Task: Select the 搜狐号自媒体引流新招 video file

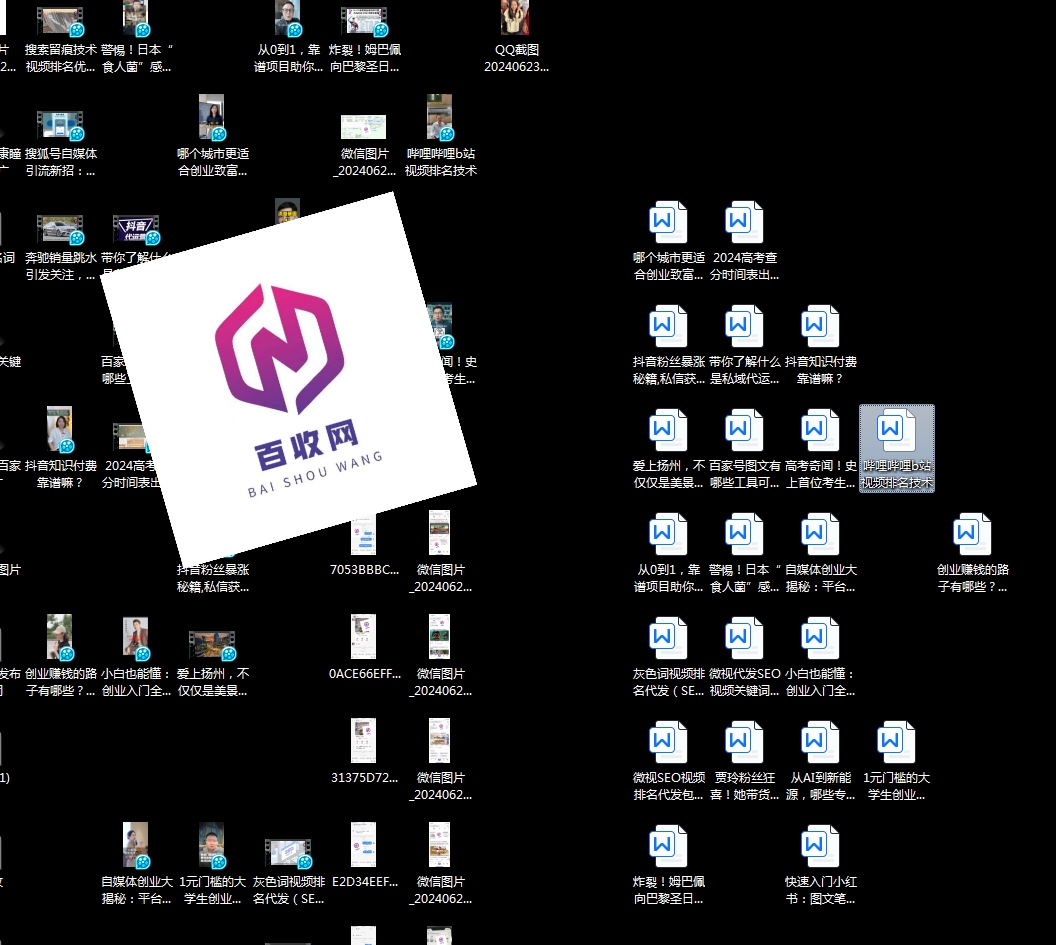Action: [61, 143]
